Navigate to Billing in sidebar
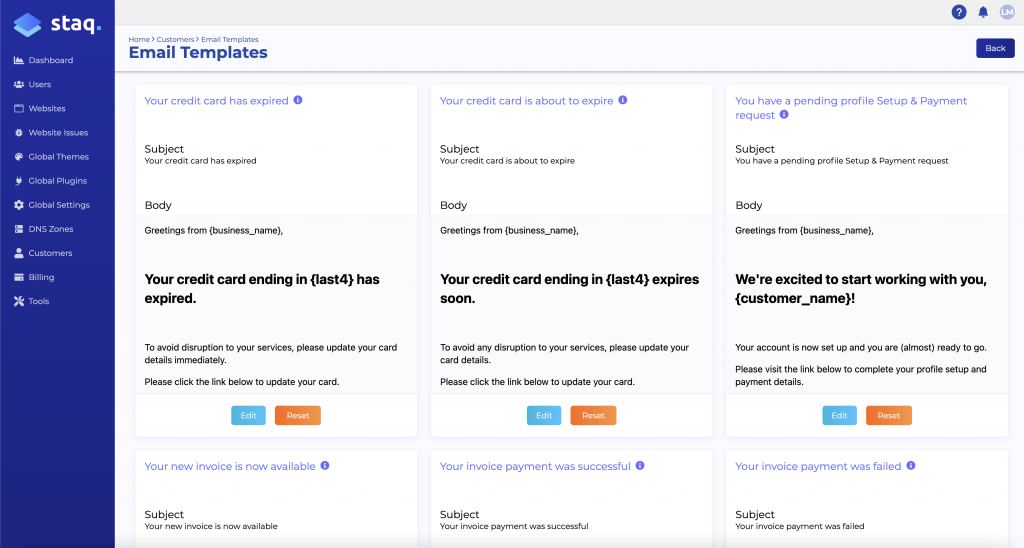The image size is (1024, 548). click(41, 277)
